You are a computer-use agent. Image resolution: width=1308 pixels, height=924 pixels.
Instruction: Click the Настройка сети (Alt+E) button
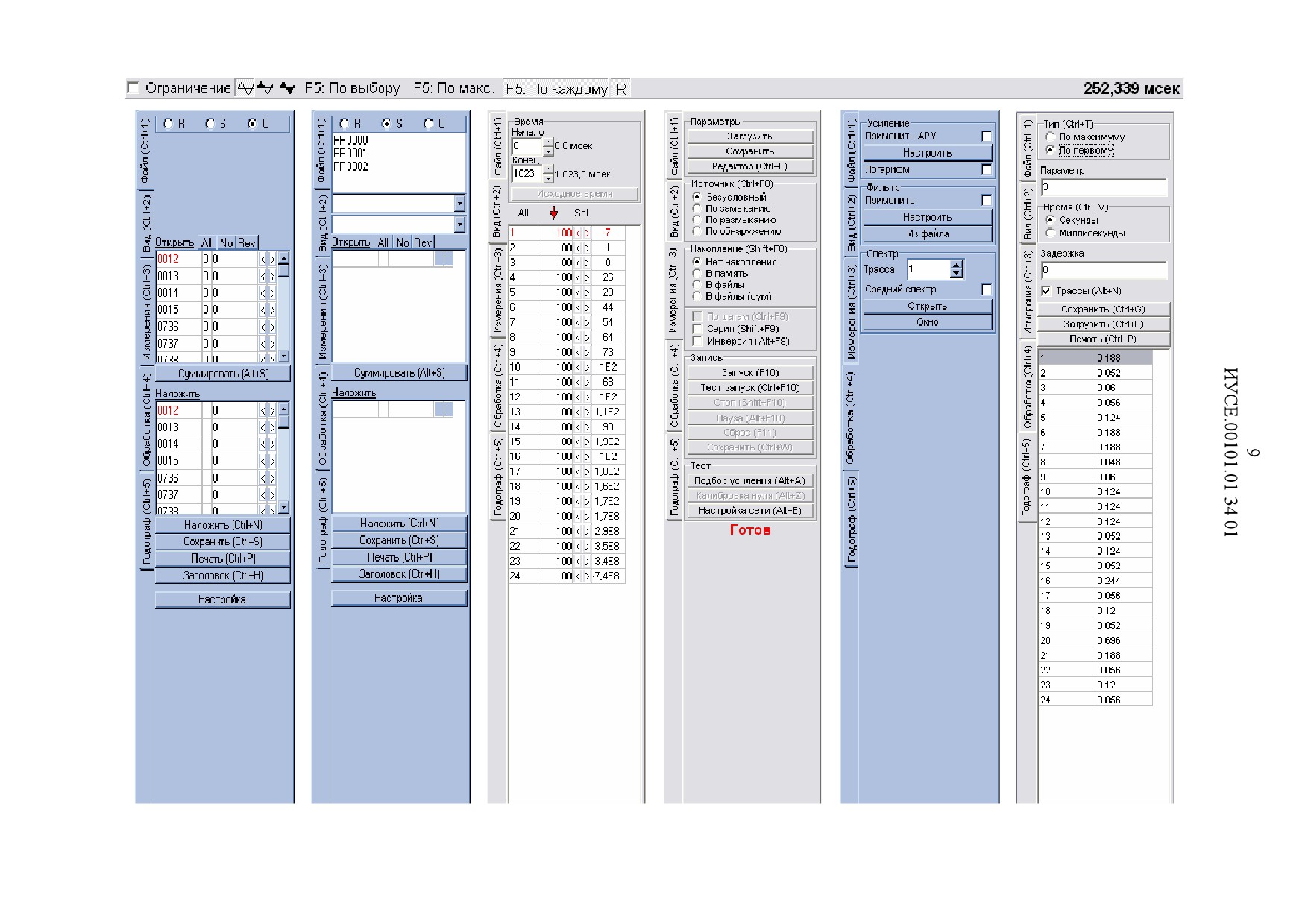click(x=749, y=511)
